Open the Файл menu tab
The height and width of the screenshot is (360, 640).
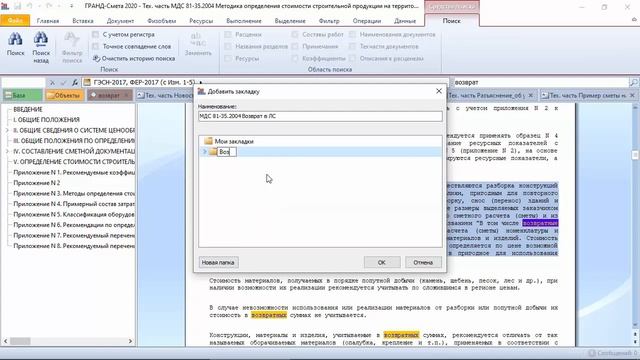pyautogui.click(x=15, y=20)
